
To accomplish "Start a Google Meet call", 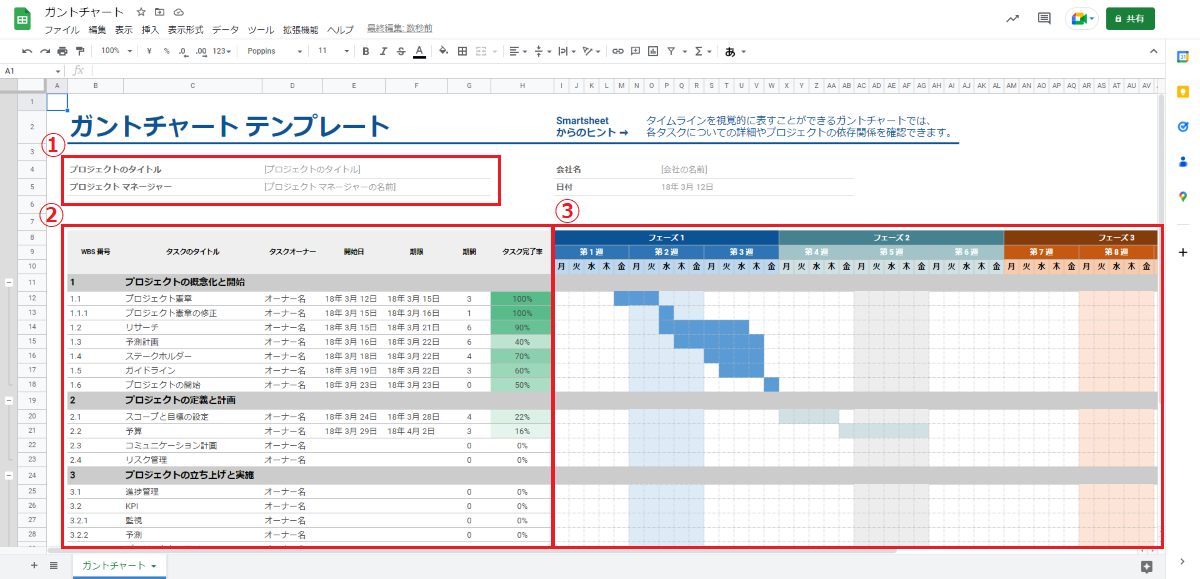I will pos(1082,18).
